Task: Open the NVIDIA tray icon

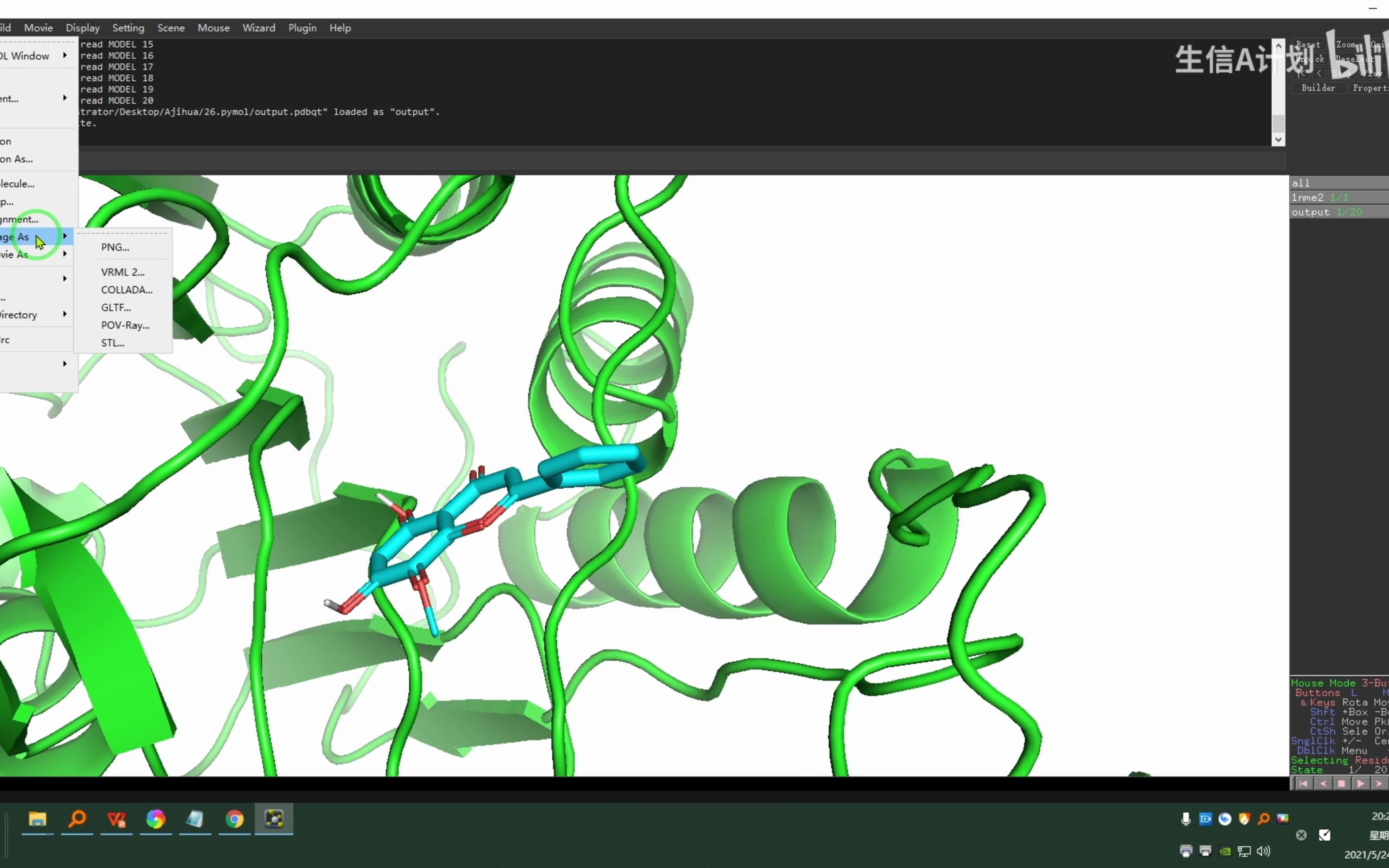Action: point(1225,852)
